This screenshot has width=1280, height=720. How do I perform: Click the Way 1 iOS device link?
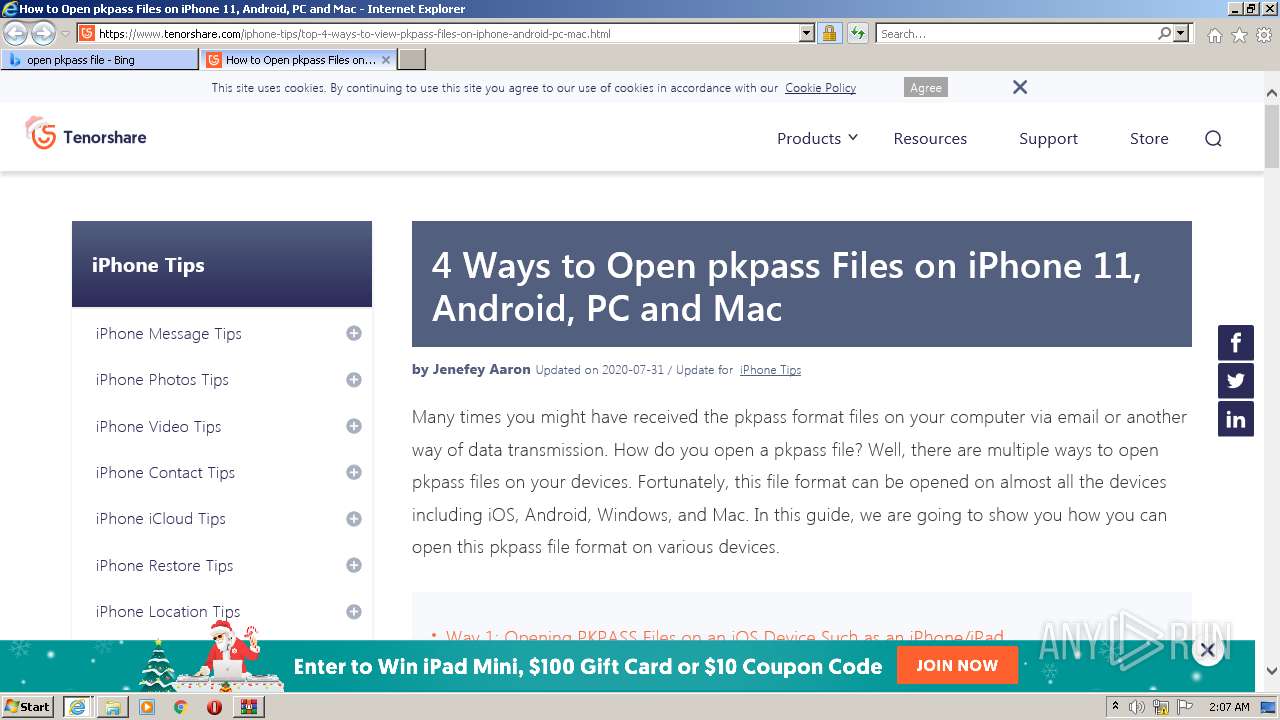click(724, 636)
